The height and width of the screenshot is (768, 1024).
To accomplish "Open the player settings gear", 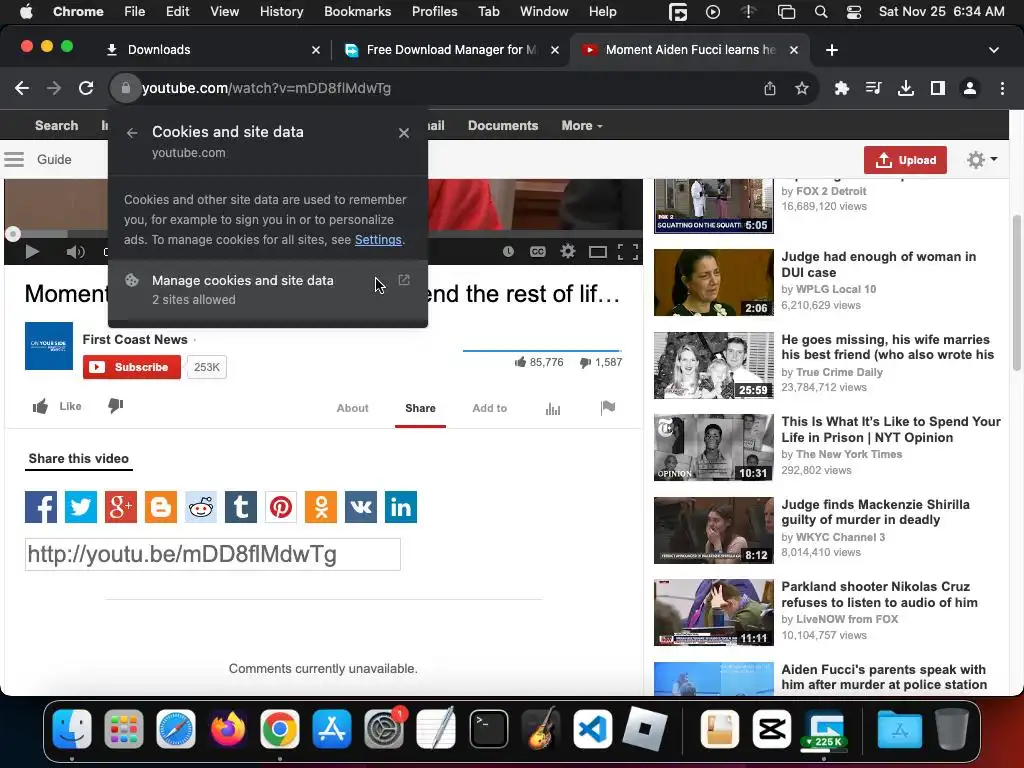I will [x=568, y=251].
